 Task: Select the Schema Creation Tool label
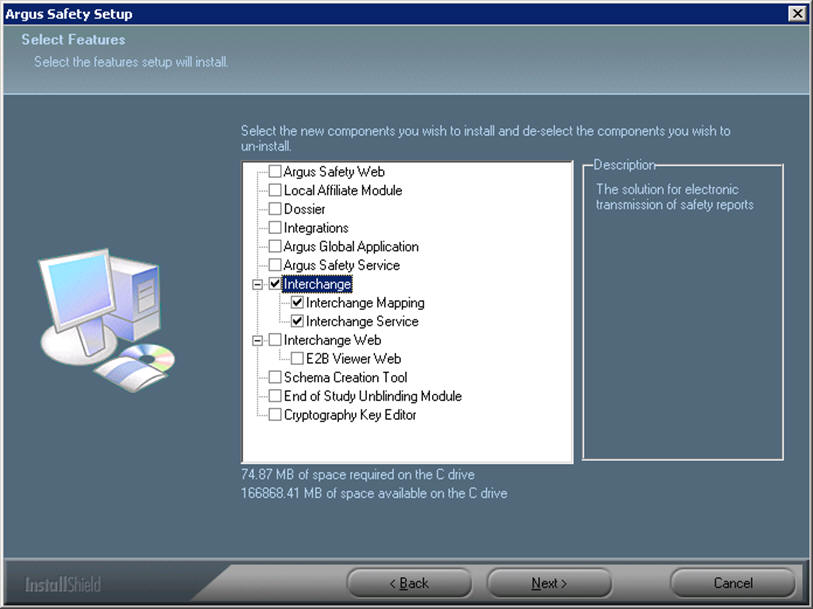[345, 377]
